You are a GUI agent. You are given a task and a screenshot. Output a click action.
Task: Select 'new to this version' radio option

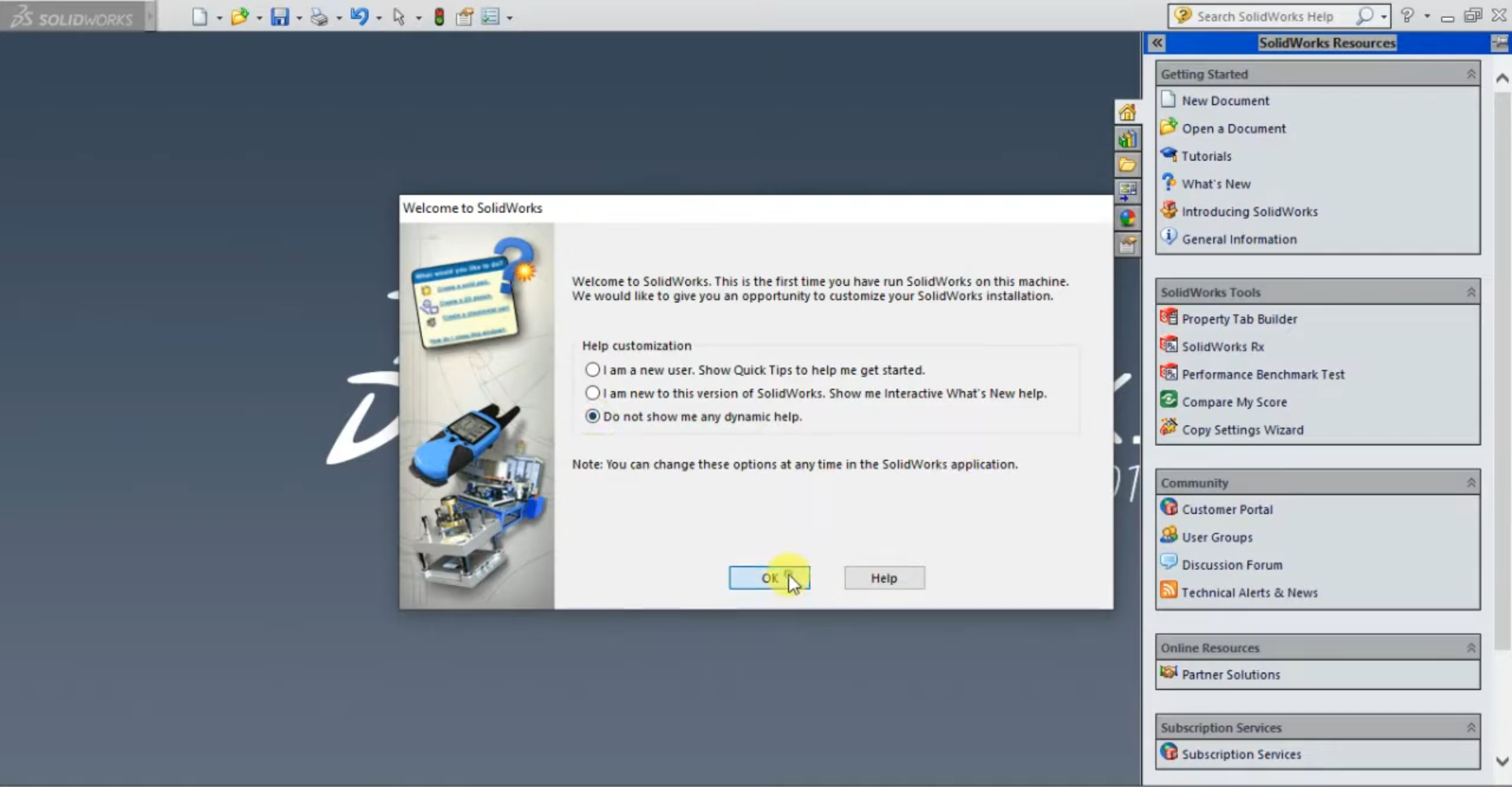(593, 392)
